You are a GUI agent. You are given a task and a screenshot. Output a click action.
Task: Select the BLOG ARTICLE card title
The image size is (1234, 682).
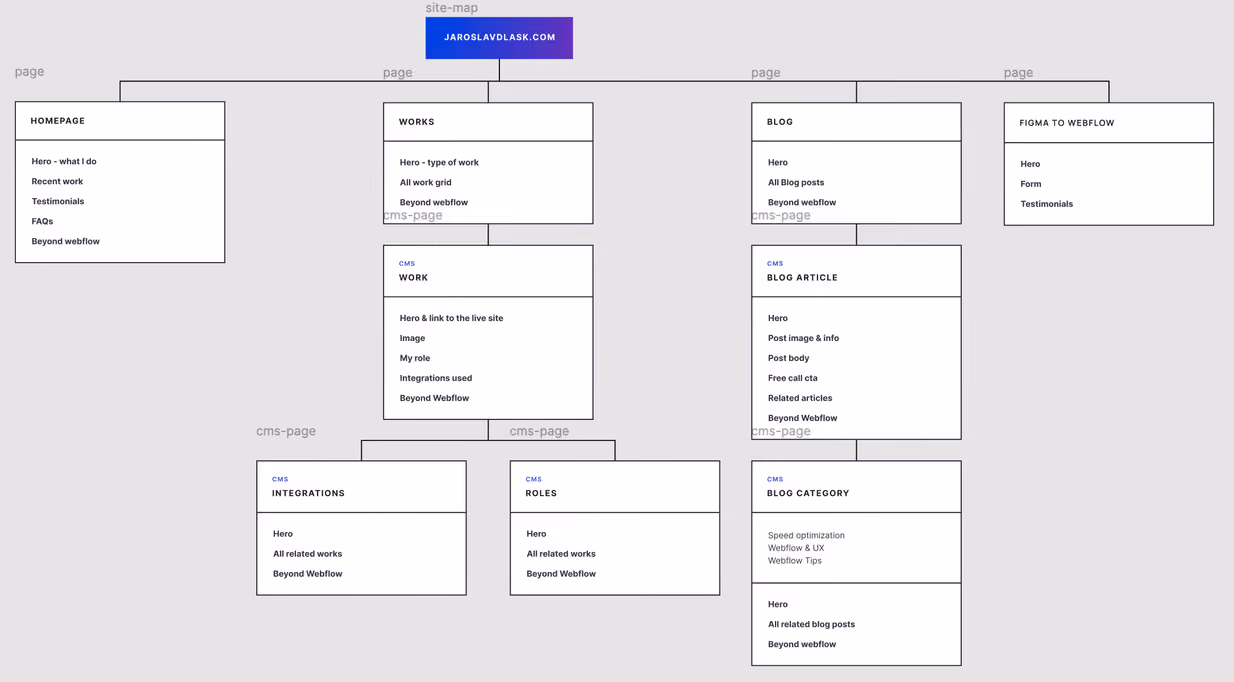click(803, 278)
